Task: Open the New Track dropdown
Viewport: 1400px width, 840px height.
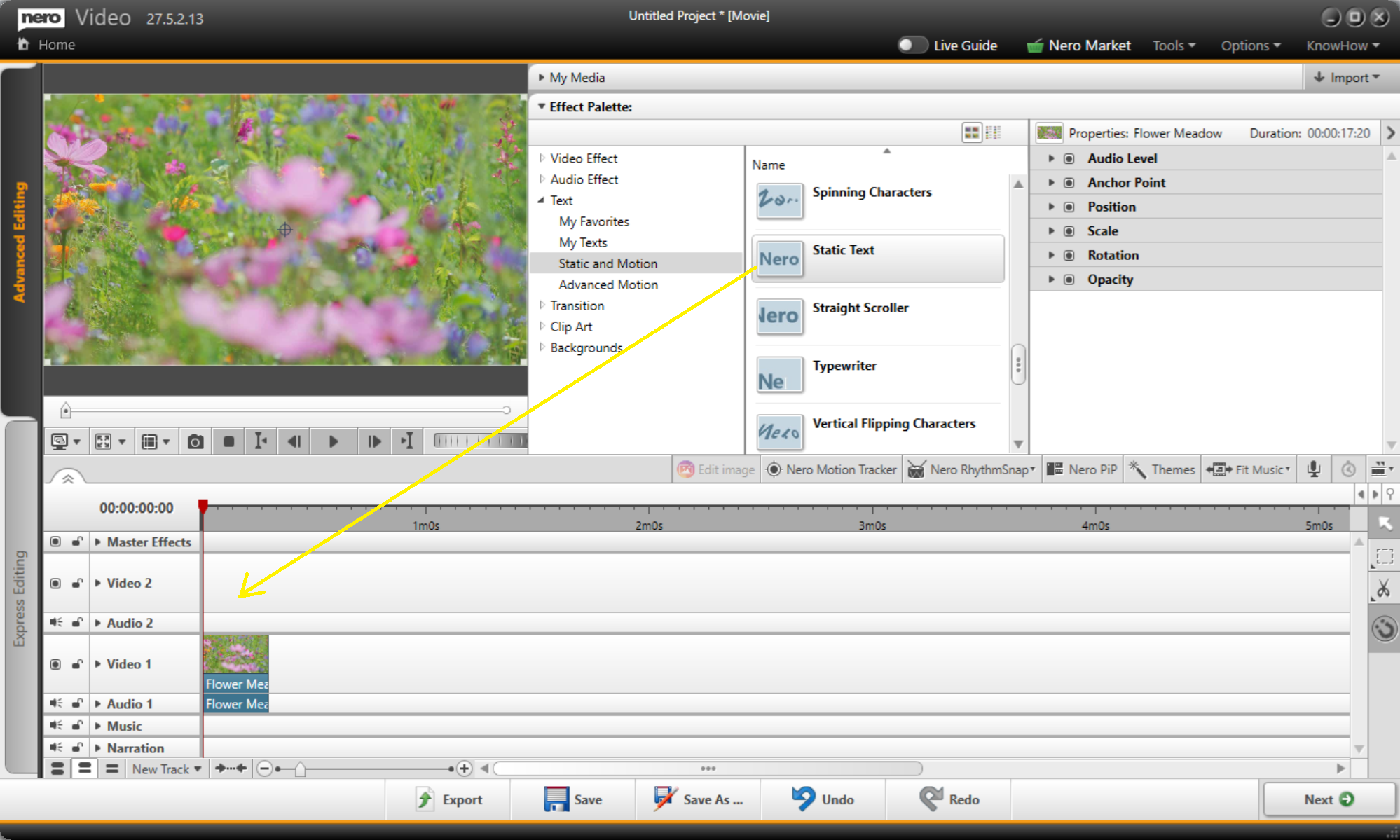Action: [x=167, y=769]
